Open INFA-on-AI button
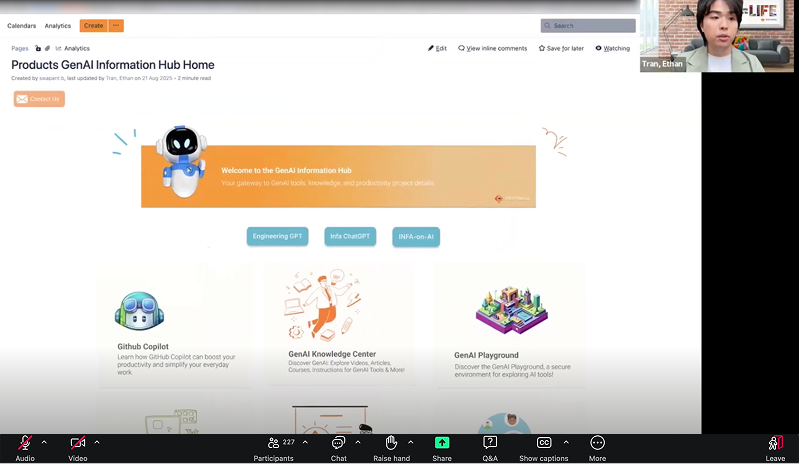Image resolution: width=799 pixels, height=465 pixels. (416, 237)
